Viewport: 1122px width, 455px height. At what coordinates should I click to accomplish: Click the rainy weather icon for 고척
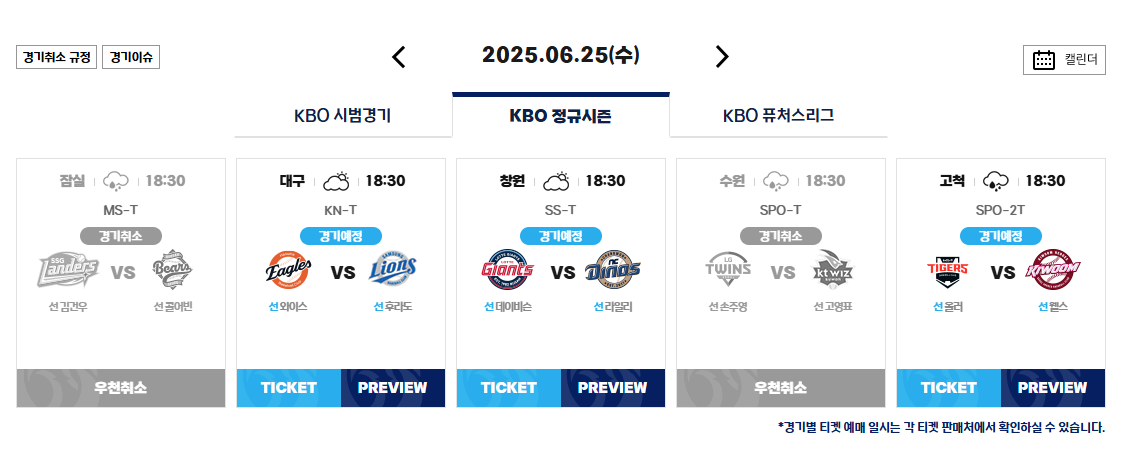point(995,182)
